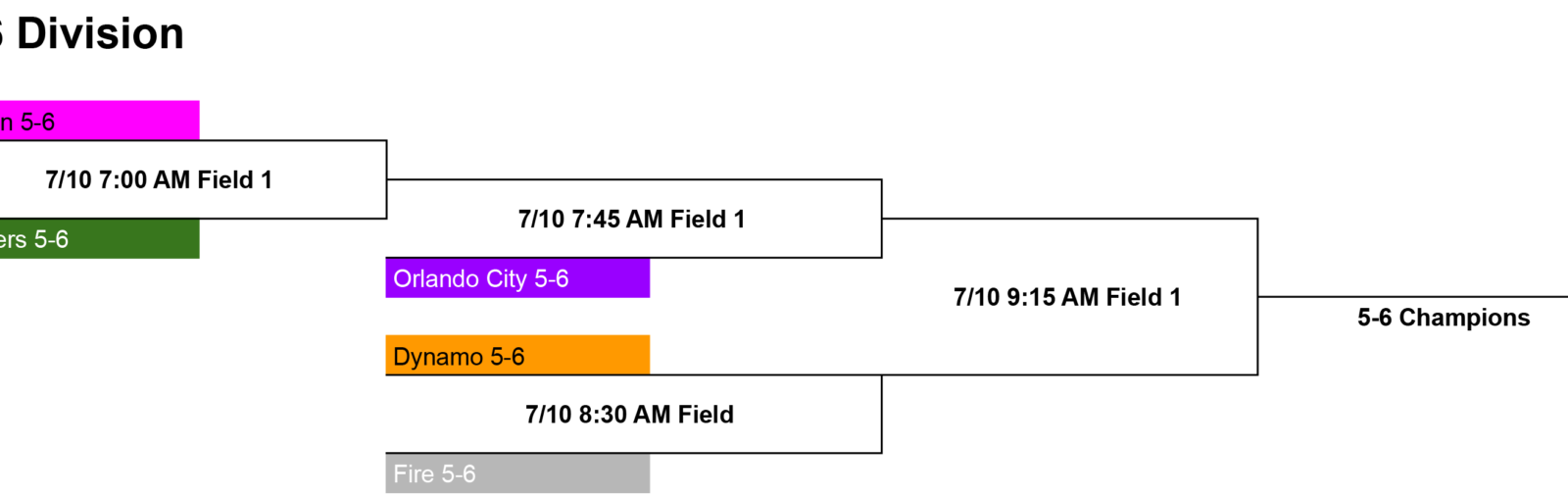Viewport: 1568px width, 495px height.
Task: Click the purple Orlando City 5-6 box
Action: click(x=517, y=278)
